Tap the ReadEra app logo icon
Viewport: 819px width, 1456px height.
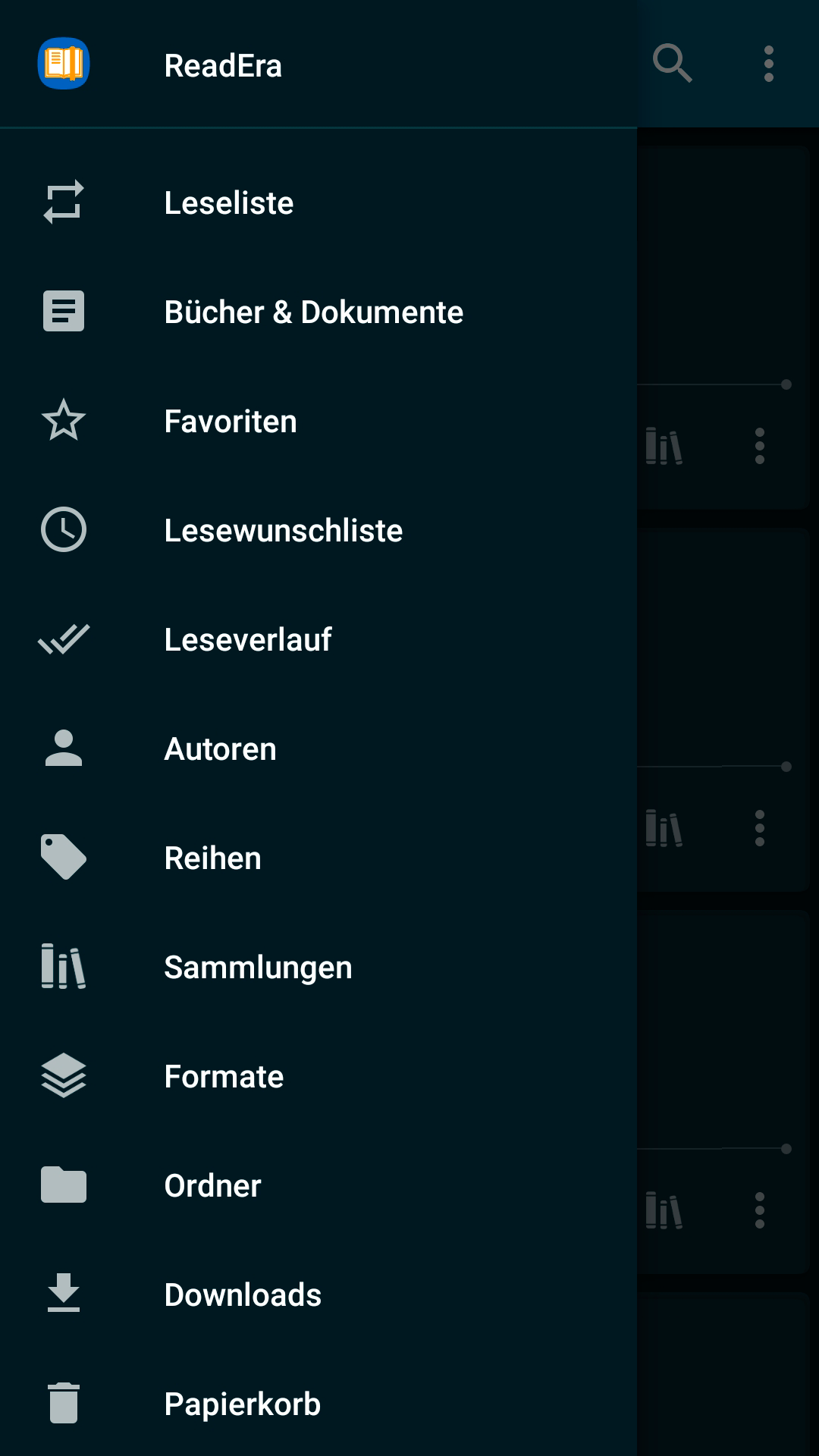tap(64, 64)
